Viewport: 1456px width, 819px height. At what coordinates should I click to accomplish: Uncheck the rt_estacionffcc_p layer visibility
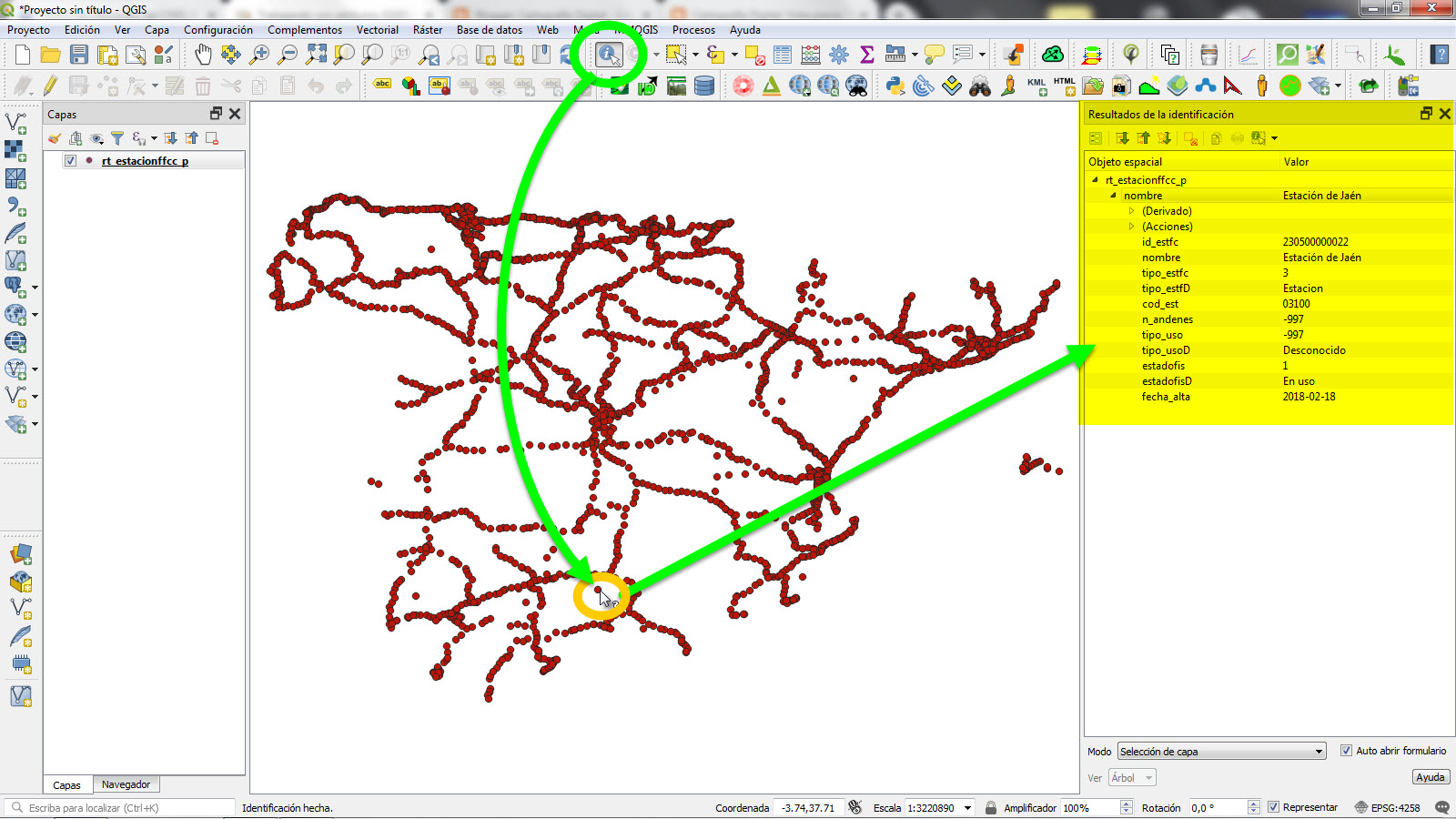(69, 159)
